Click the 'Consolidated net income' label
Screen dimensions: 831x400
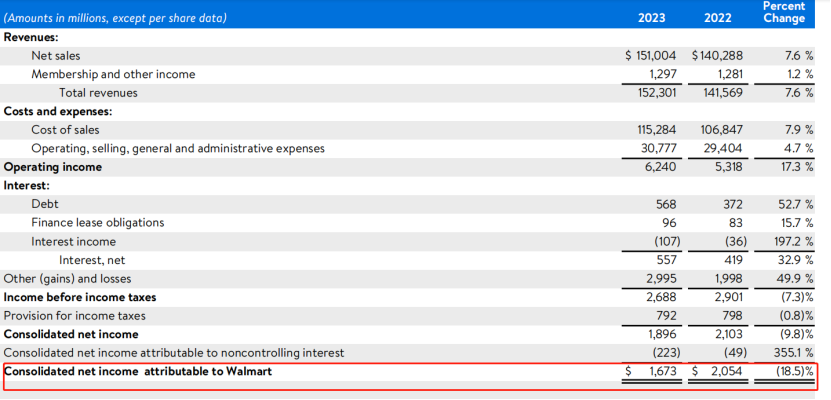[71, 334]
